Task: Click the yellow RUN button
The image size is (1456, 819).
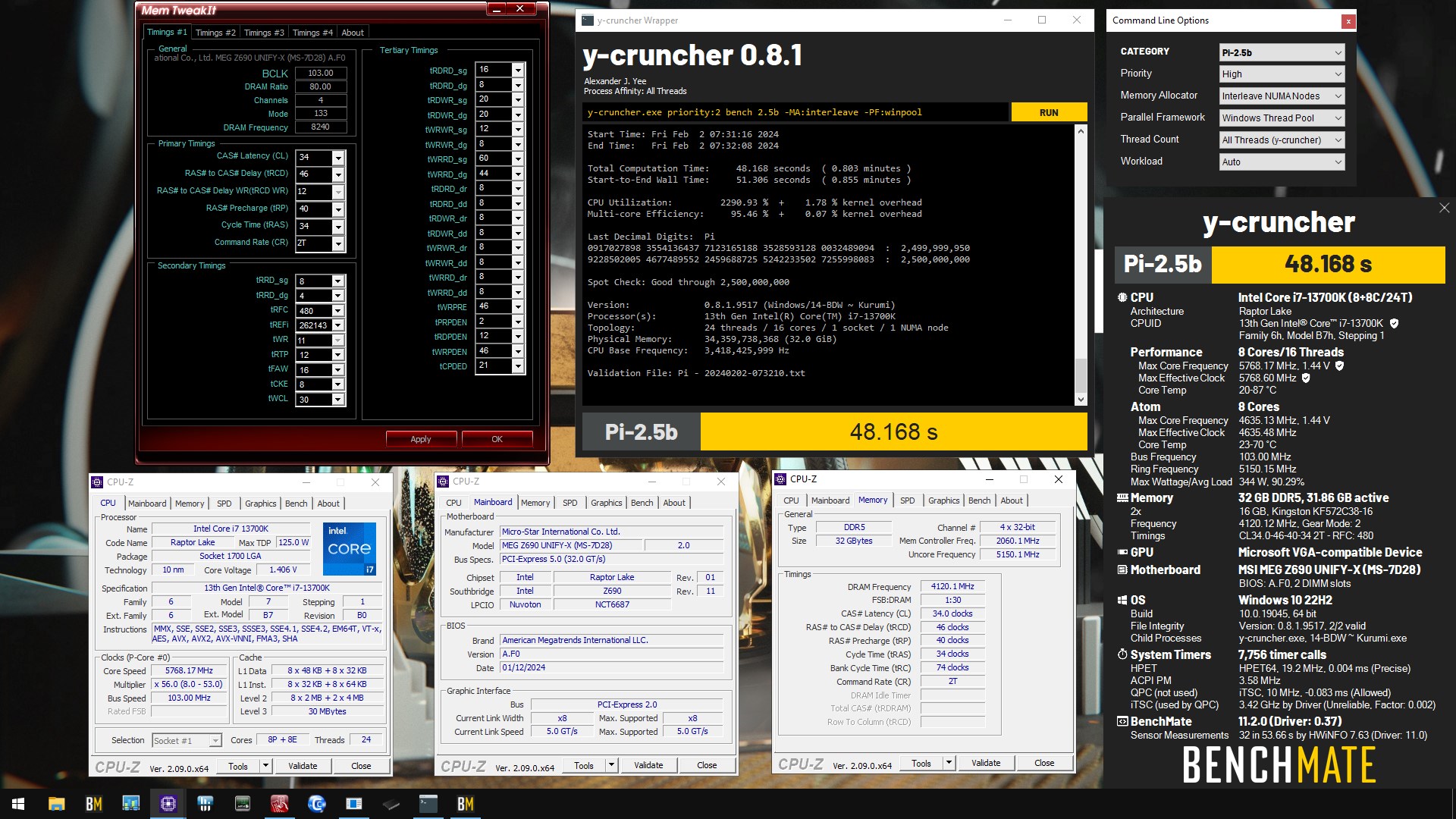Action: pyautogui.click(x=1049, y=112)
